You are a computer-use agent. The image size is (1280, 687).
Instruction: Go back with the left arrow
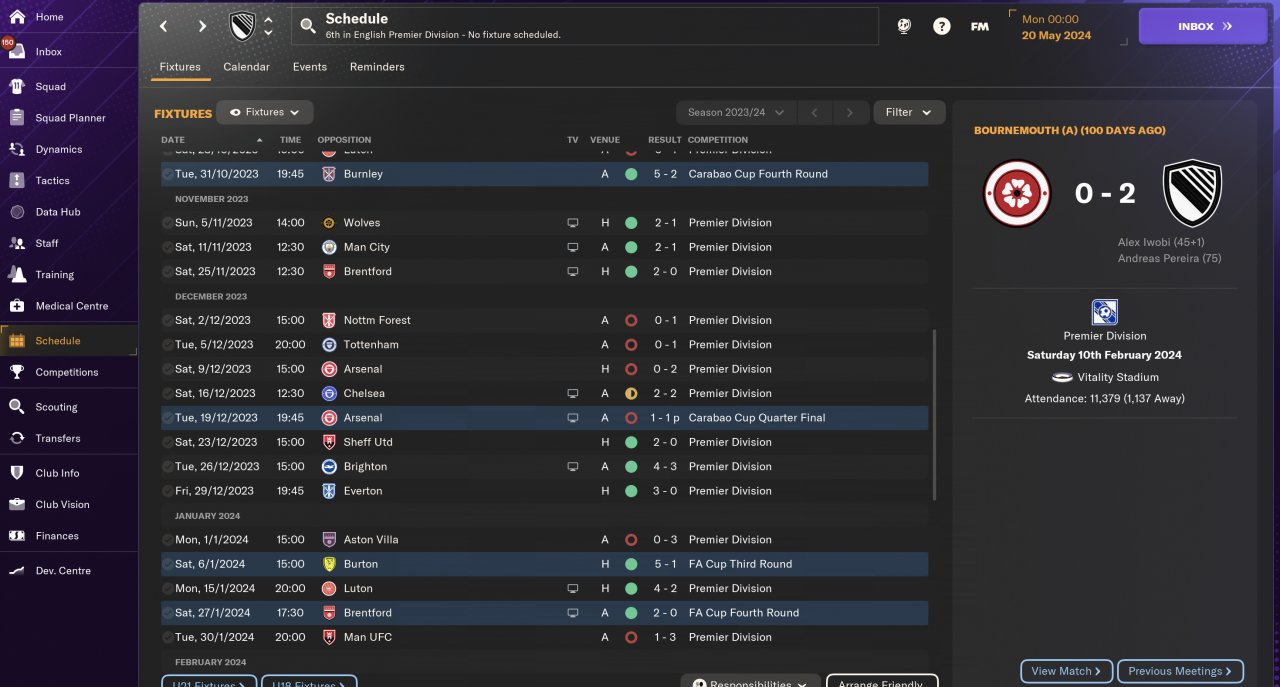(x=164, y=27)
